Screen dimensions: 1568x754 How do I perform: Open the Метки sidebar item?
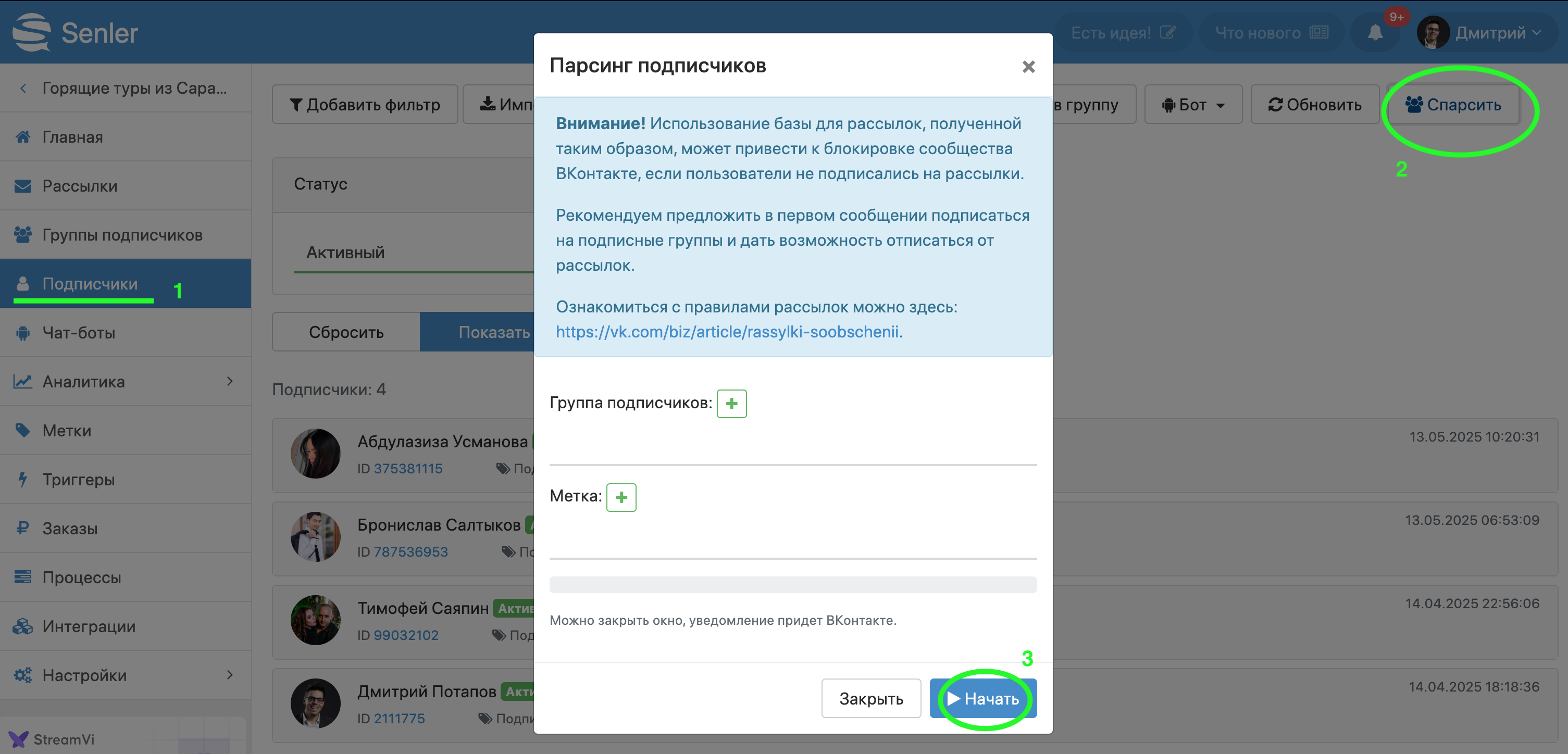126,430
